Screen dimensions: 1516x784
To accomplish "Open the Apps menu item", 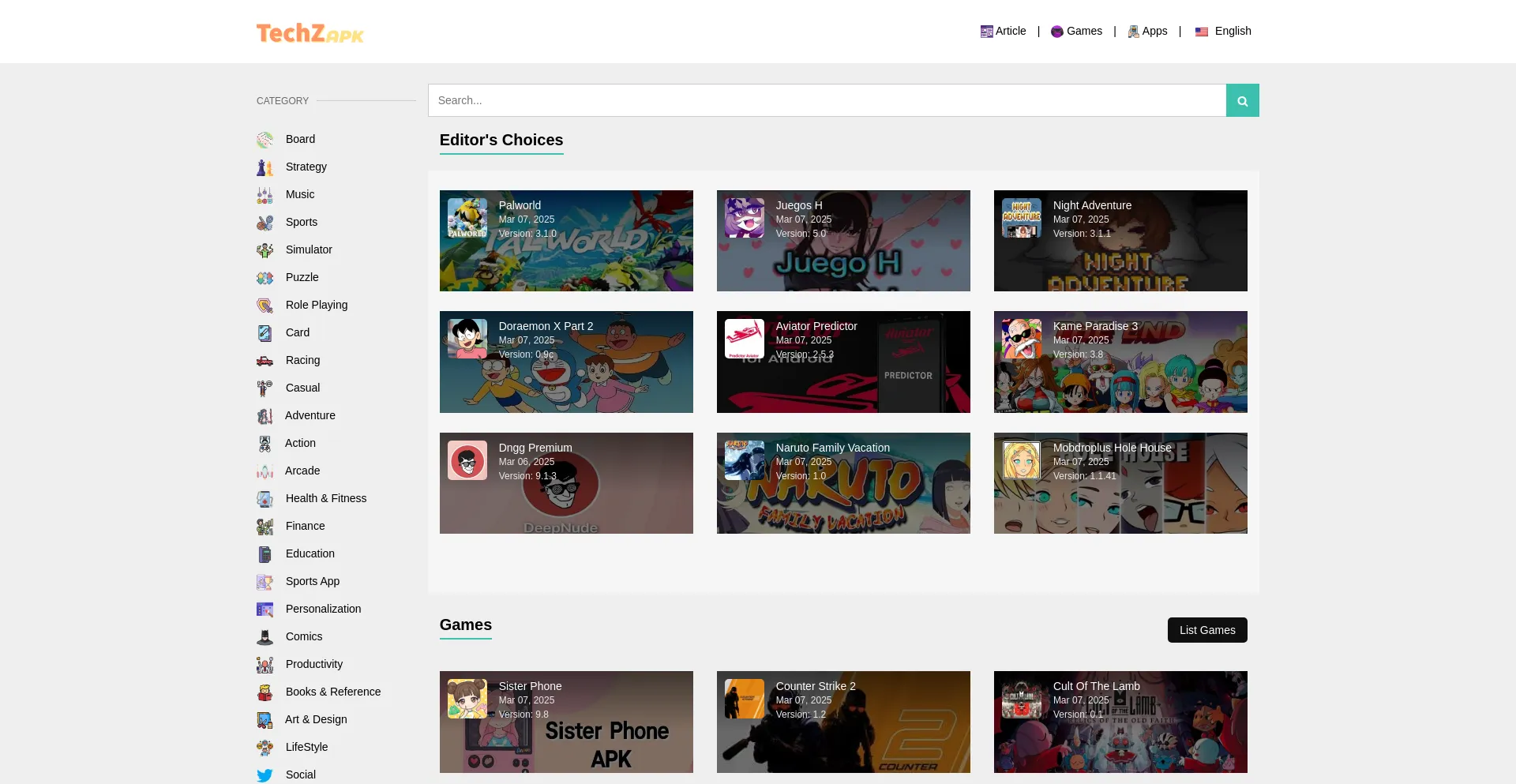I will [x=1147, y=32].
